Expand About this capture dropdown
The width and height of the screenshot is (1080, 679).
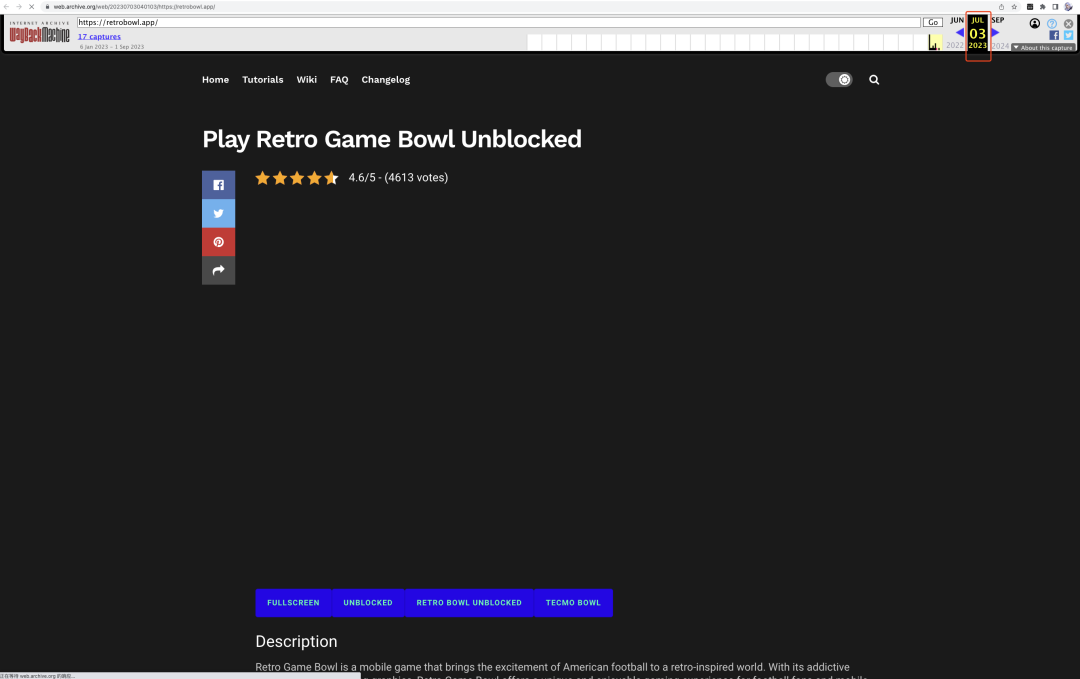[1043, 48]
